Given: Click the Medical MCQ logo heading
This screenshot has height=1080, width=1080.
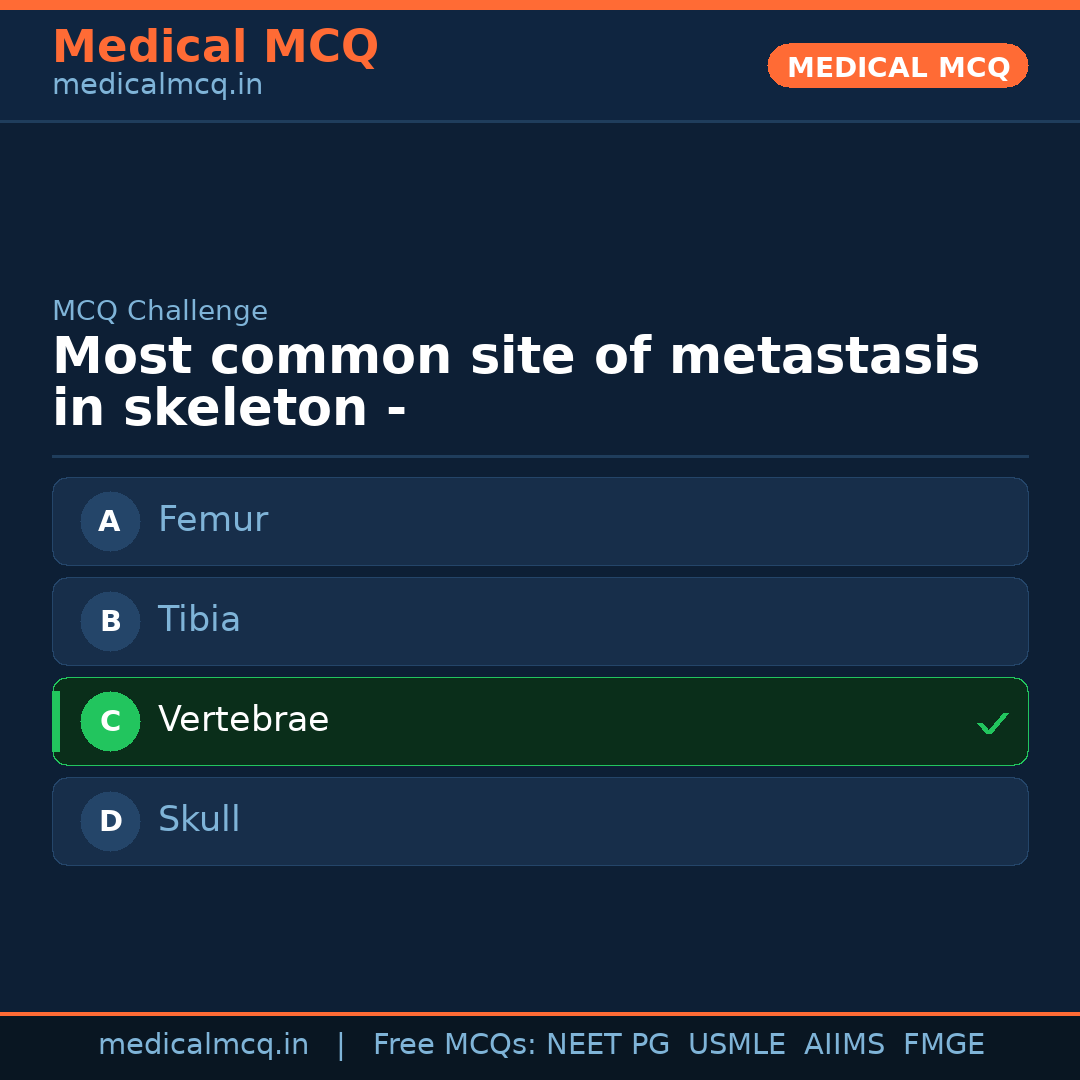Looking at the screenshot, I should coord(215,47).
